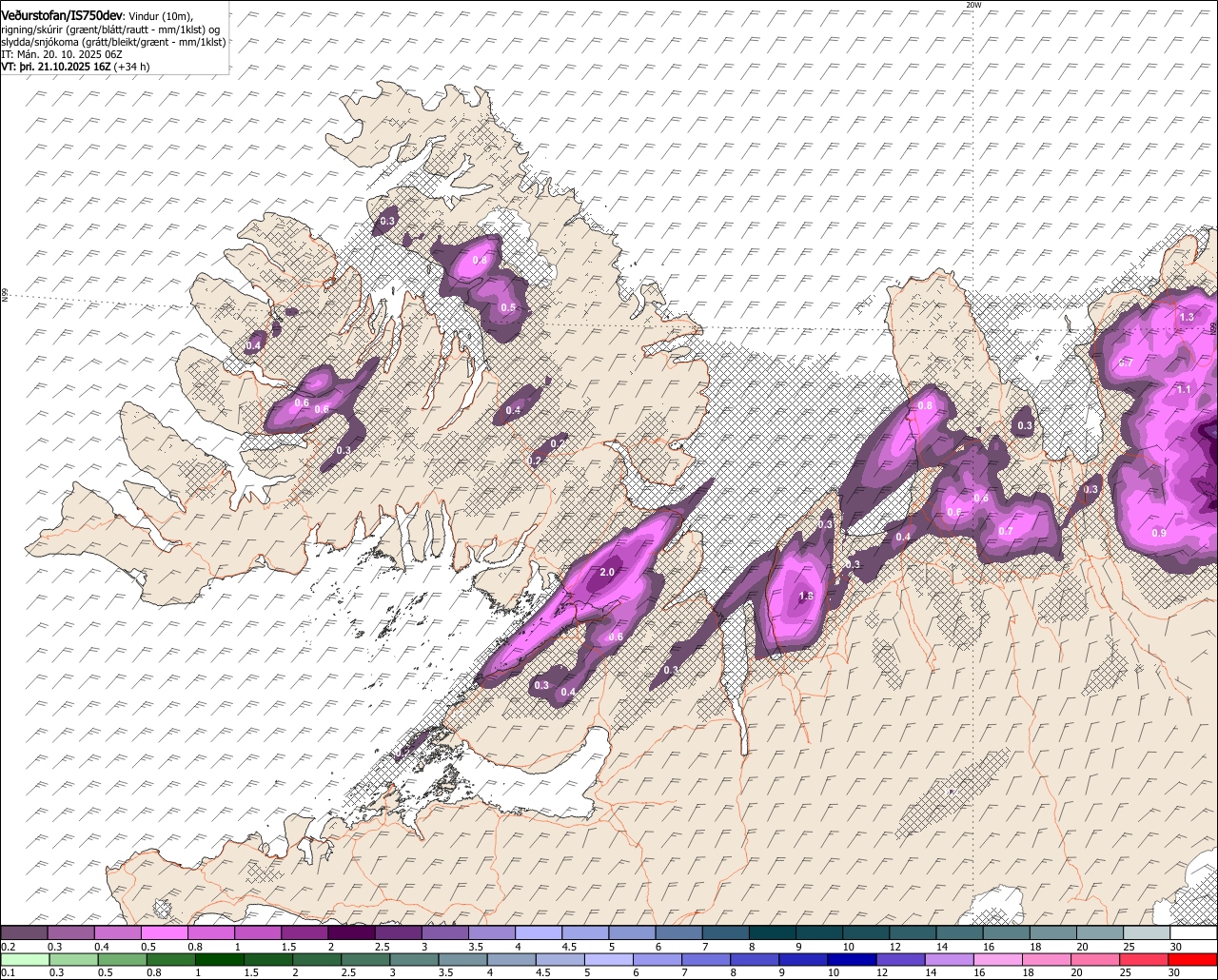Click the IT: Mán. 20. 10. 2025 06Z line
This screenshot has height=980, width=1218.
tap(62, 54)
